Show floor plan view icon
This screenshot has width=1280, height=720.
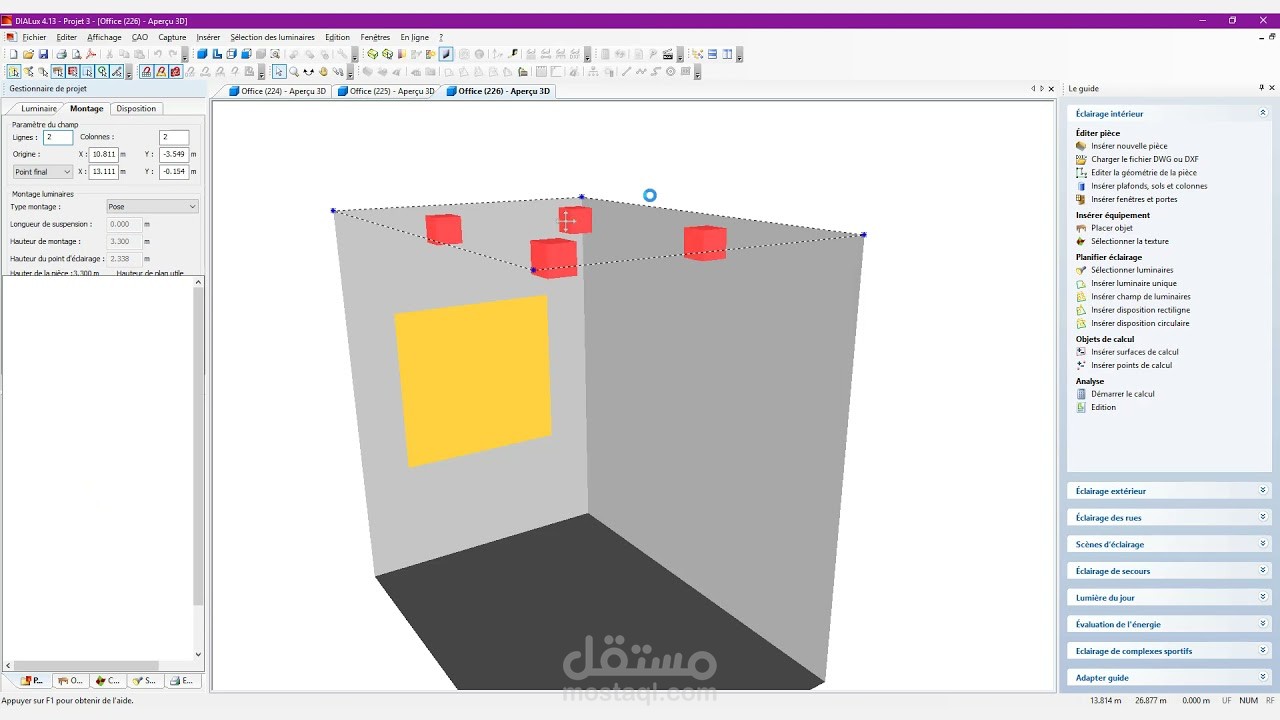[217, 54]
